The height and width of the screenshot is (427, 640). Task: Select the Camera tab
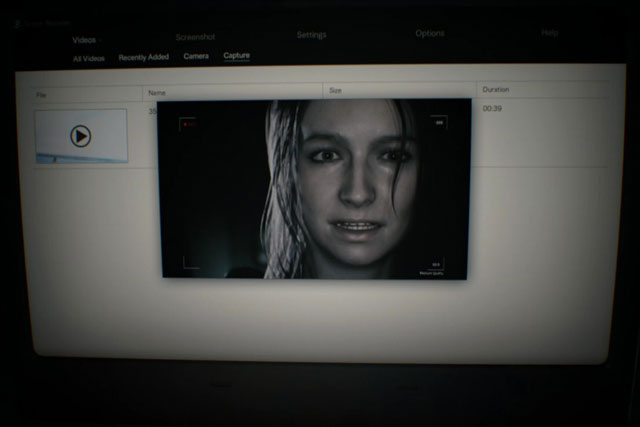196,56
